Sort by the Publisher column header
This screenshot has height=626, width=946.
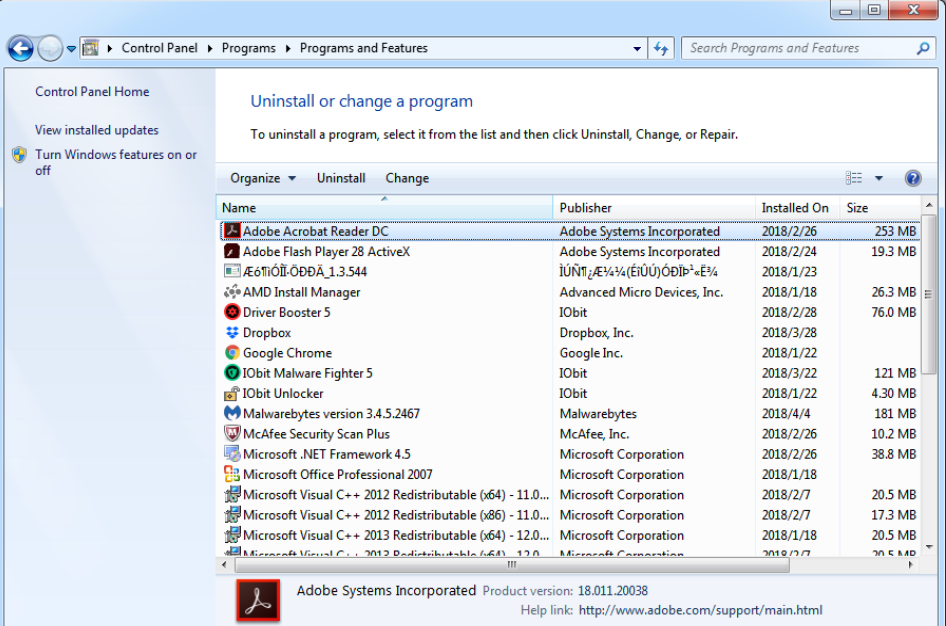click(654, 207)
